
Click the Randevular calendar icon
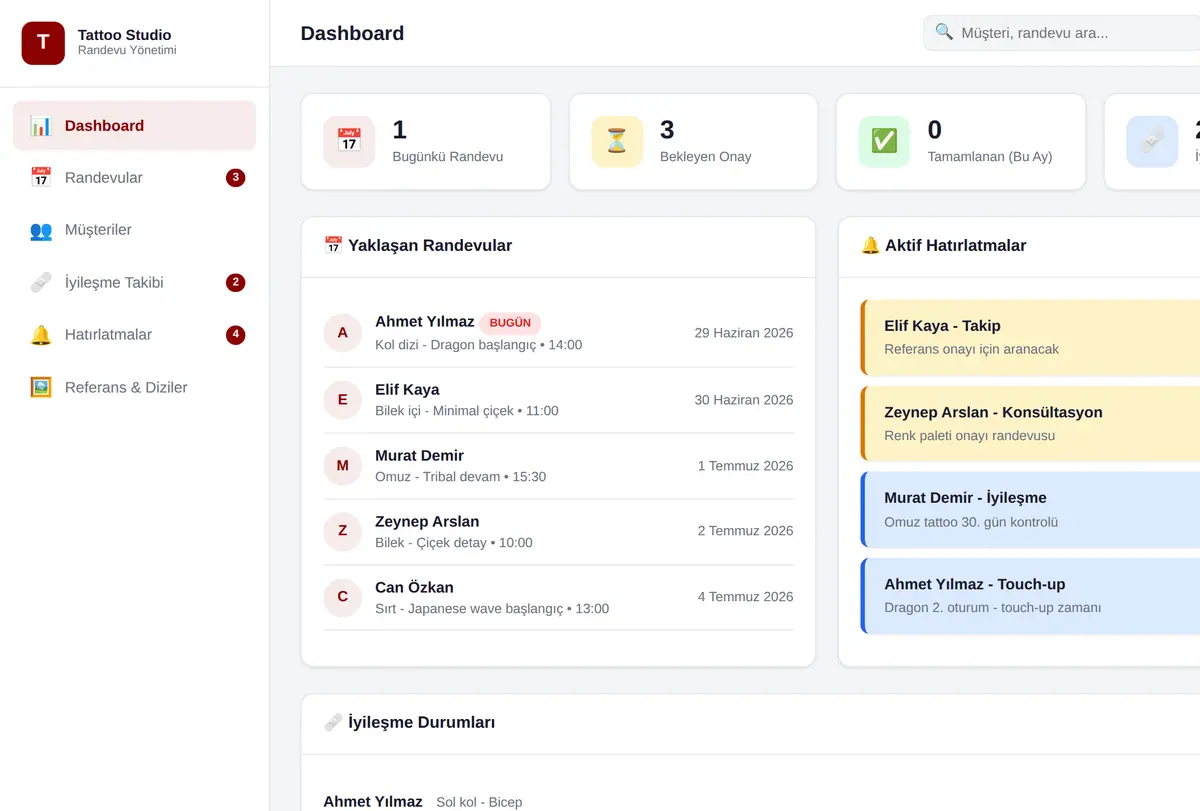tap(41, 178)
